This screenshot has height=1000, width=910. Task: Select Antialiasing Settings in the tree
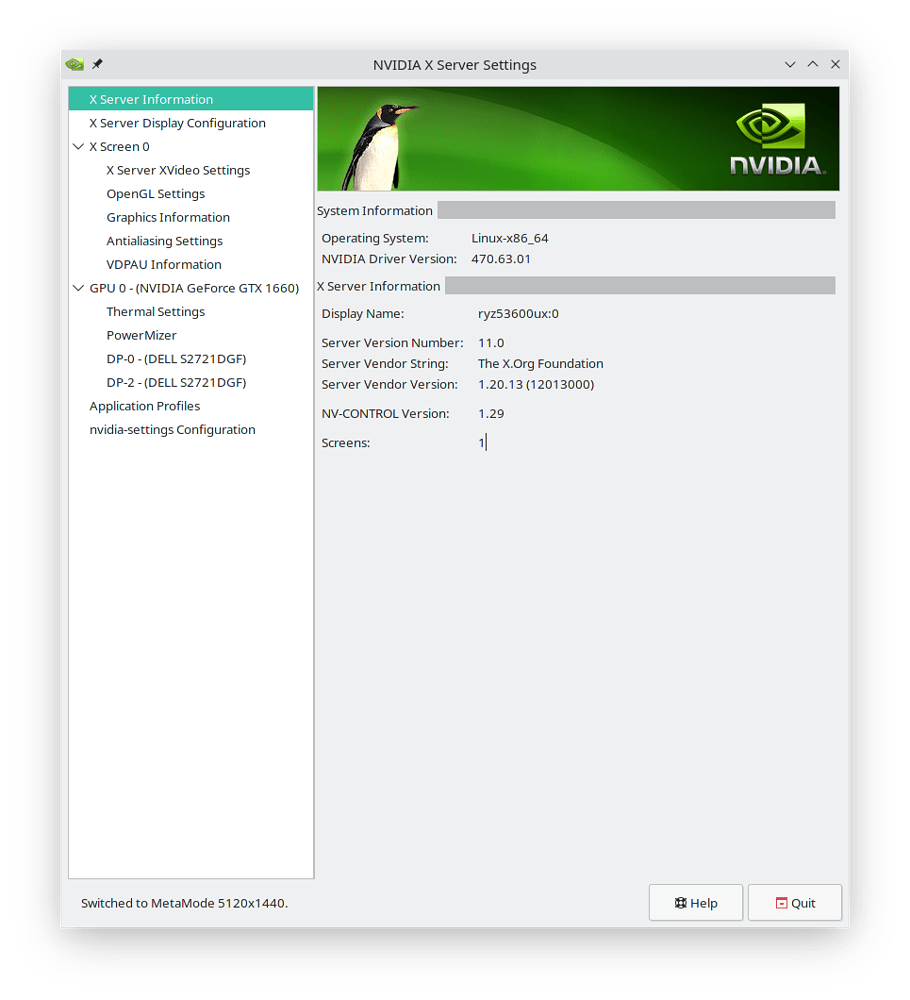tap(164, 240)
